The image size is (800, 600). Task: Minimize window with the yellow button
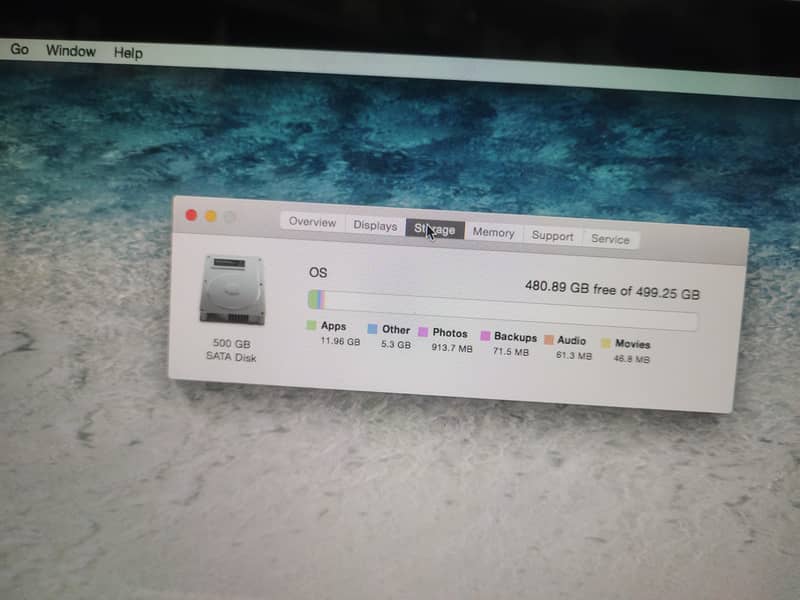click(x=211, y=216)
